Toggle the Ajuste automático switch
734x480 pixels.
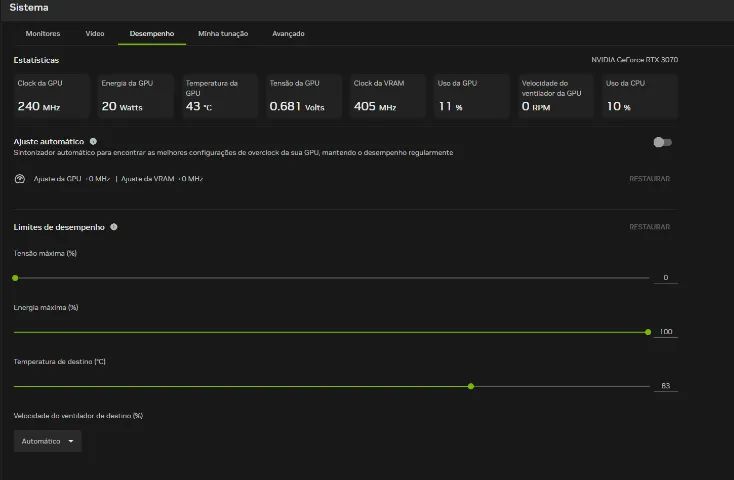pos(662,142)
